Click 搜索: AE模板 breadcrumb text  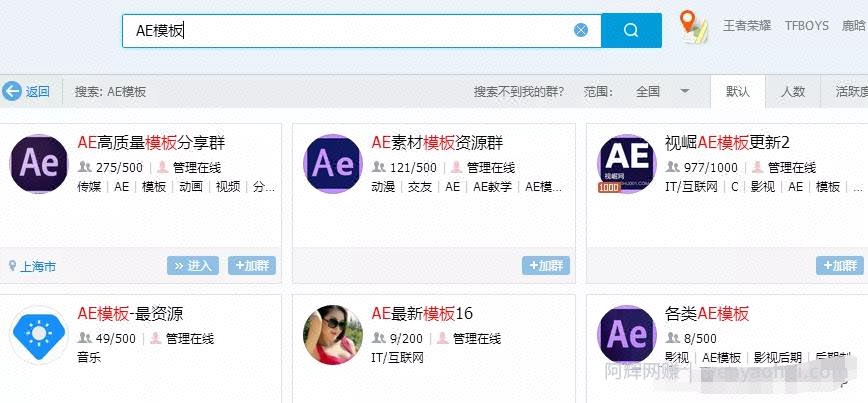tap(110, 92)
